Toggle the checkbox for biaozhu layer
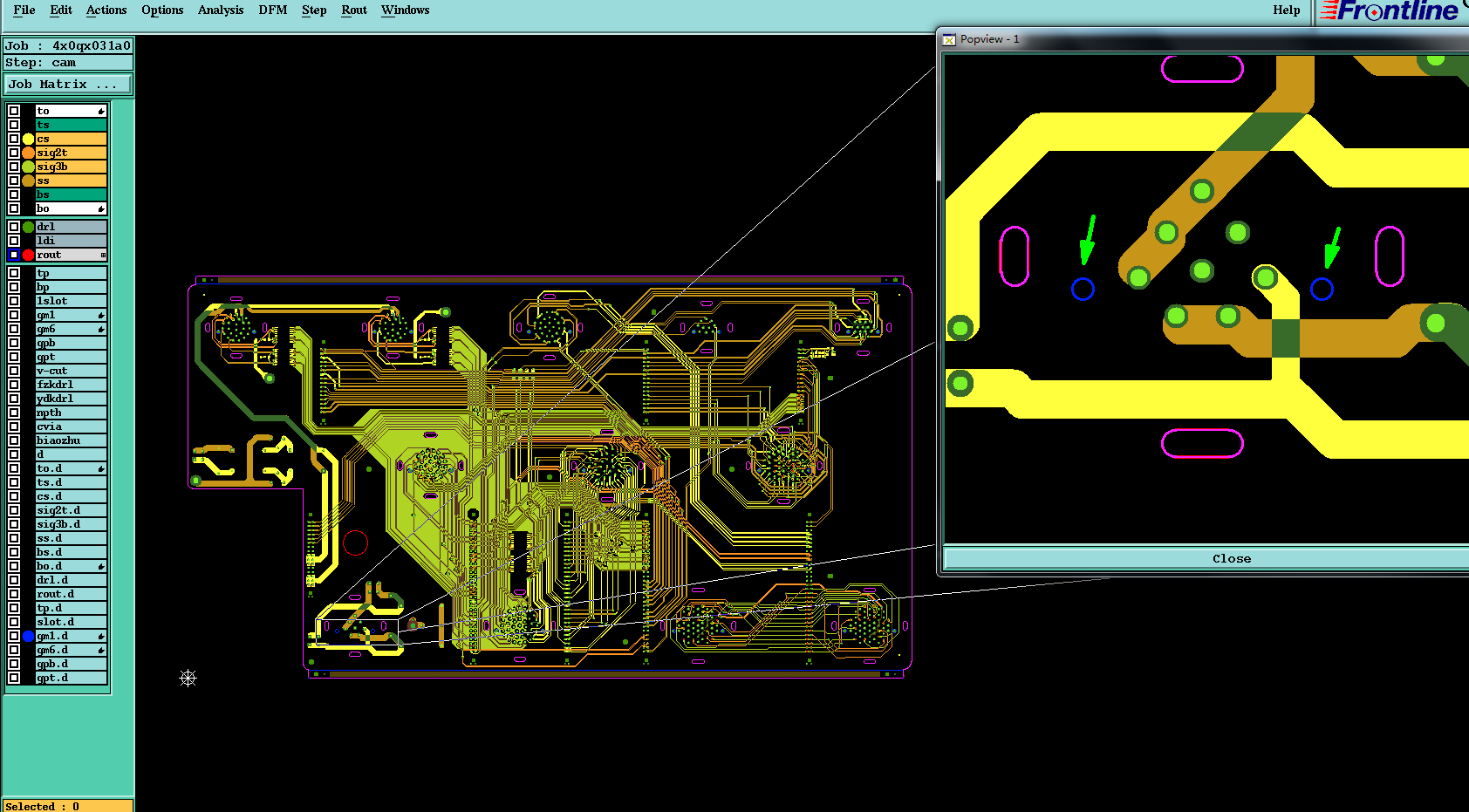The height and width of the screenshot is (812, 1469). pos(14,440)
